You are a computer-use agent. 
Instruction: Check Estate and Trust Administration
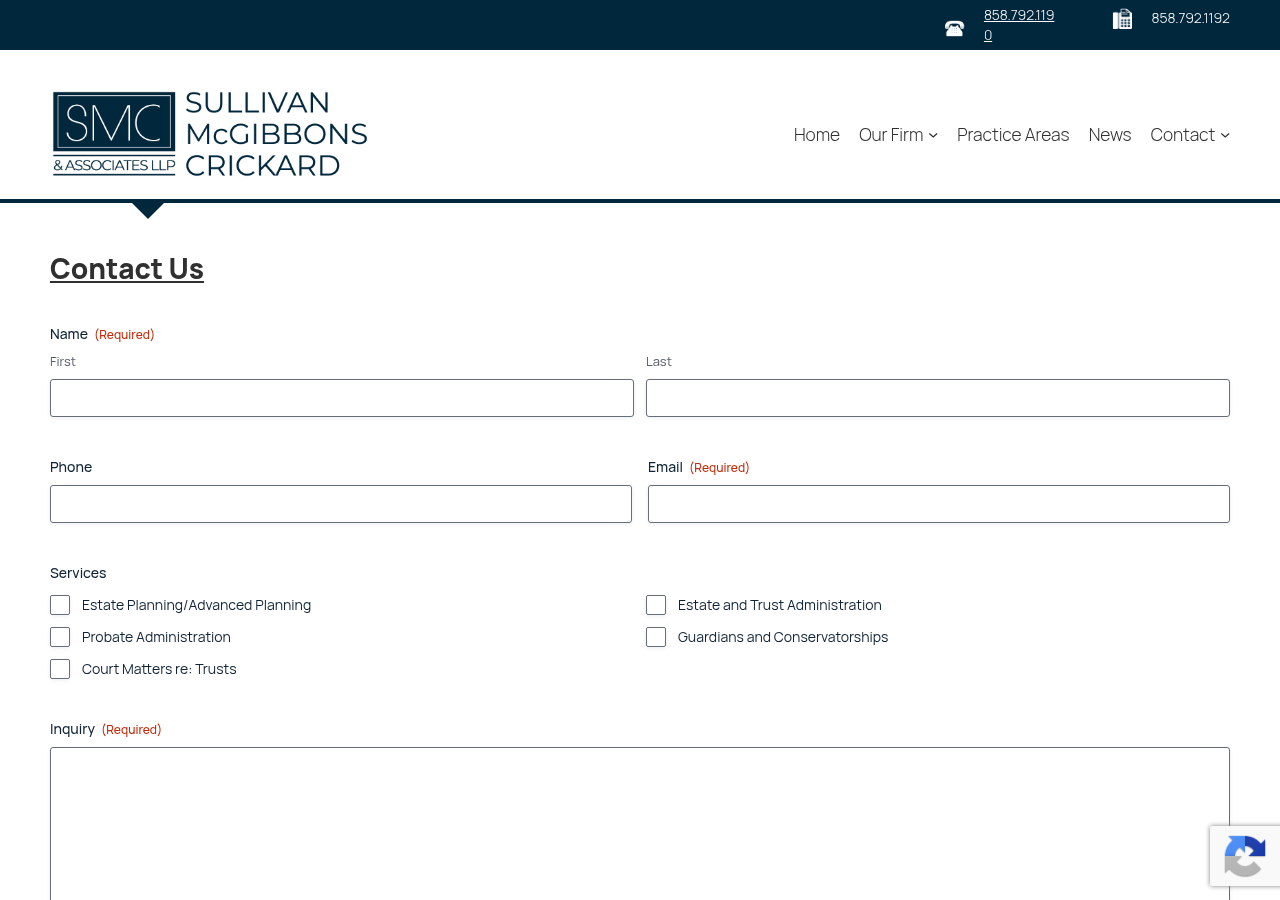coord(656,605)
